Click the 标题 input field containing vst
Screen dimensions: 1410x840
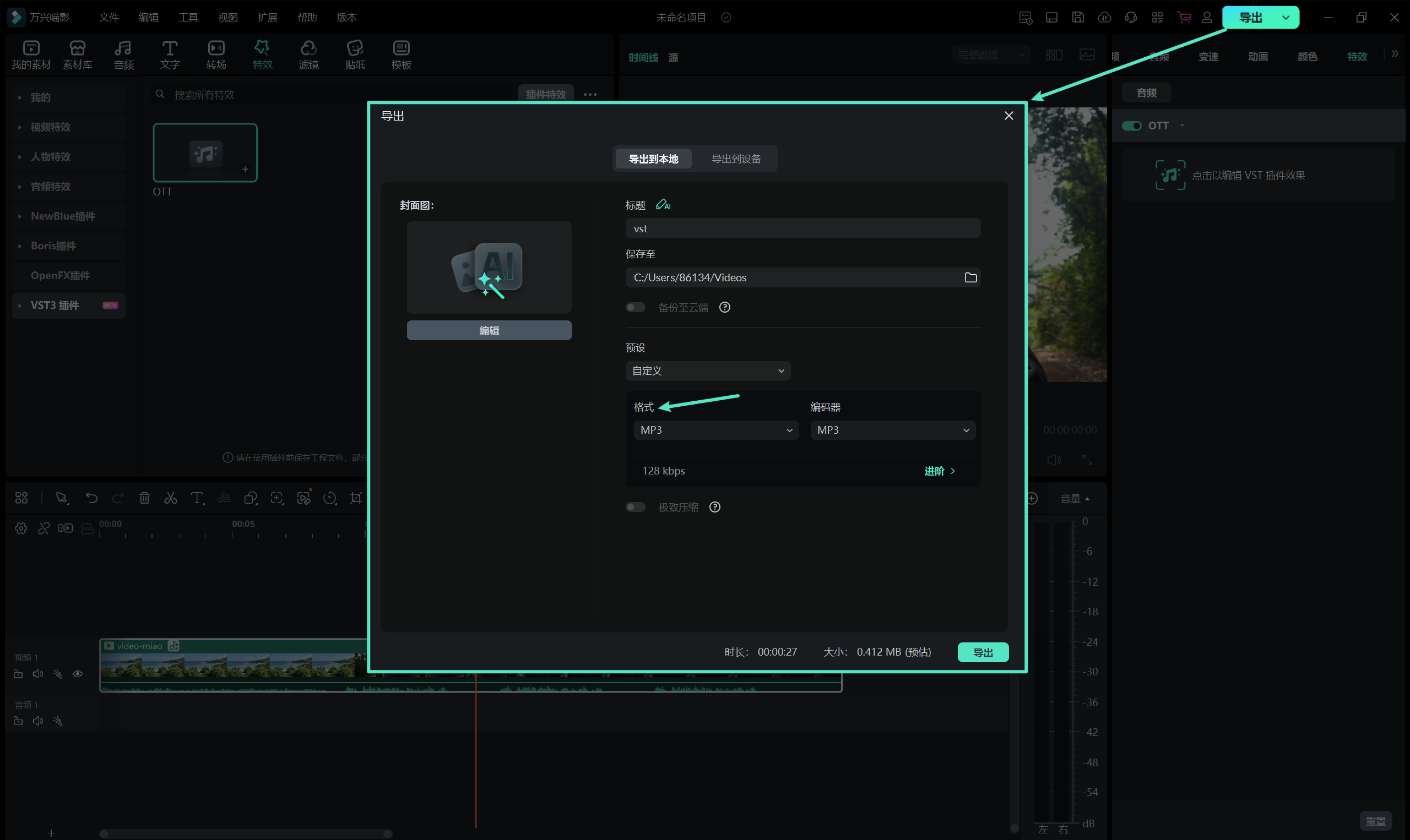click(x=802, y=228)
